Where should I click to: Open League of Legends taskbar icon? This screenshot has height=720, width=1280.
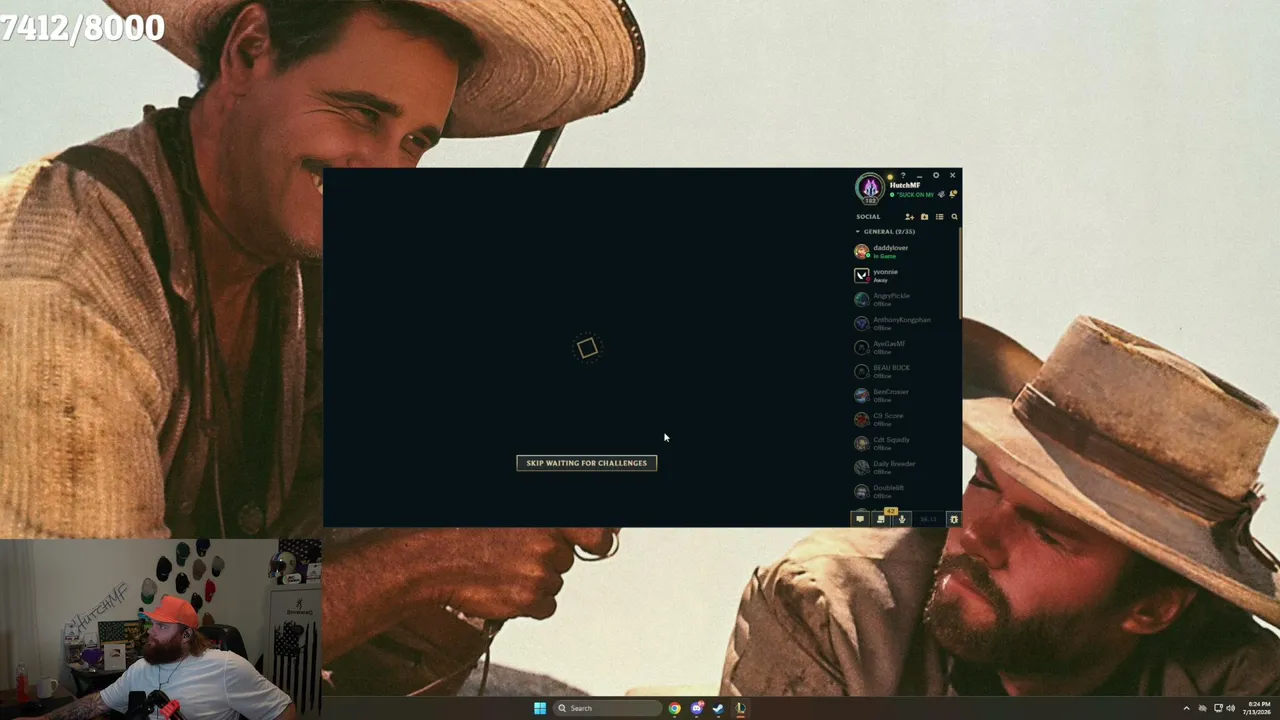point(740,708)
